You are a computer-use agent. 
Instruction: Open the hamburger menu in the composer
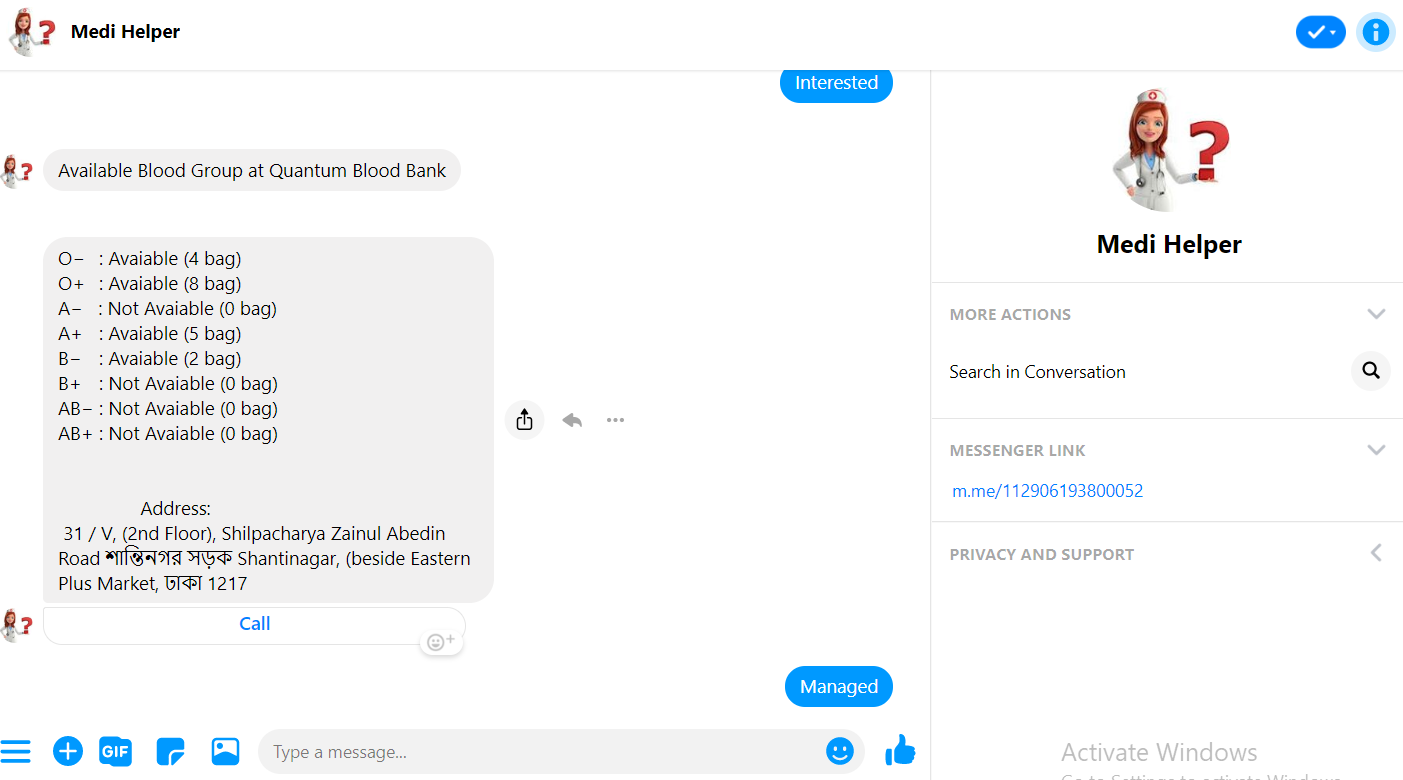click(x=15, y=751)
